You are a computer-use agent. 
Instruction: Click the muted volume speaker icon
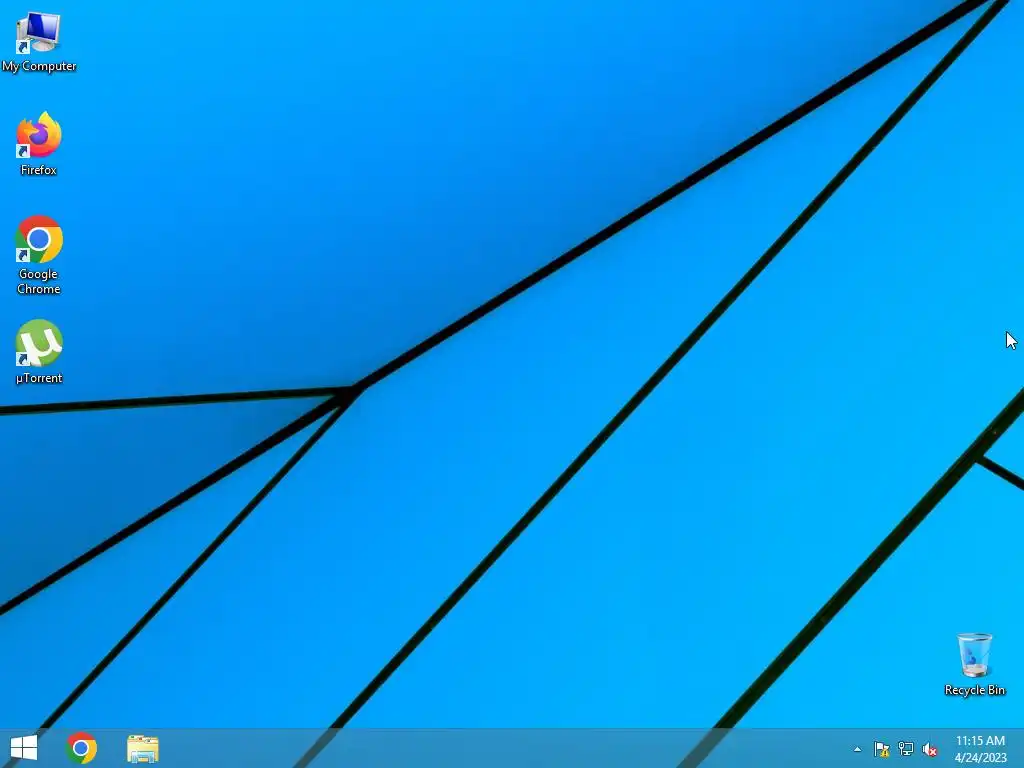tap(930, 750)
